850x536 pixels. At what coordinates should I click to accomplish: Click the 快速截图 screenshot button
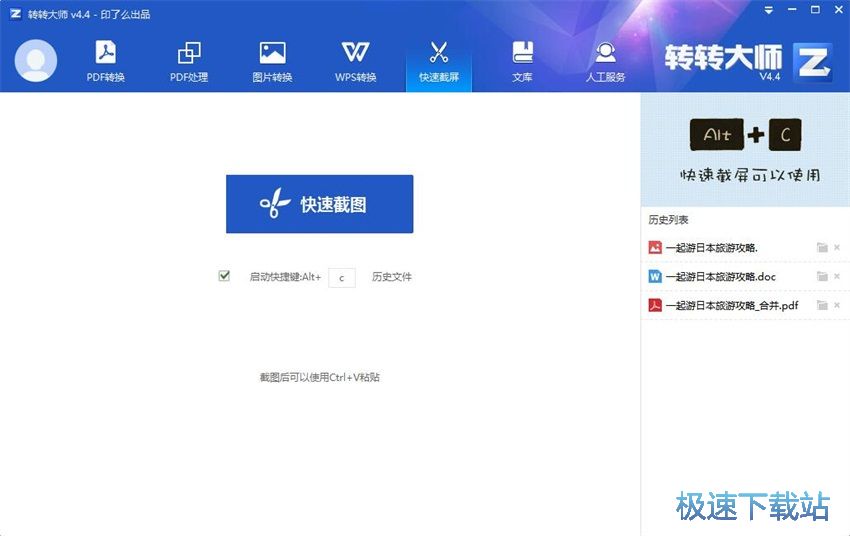click(319, 204)
